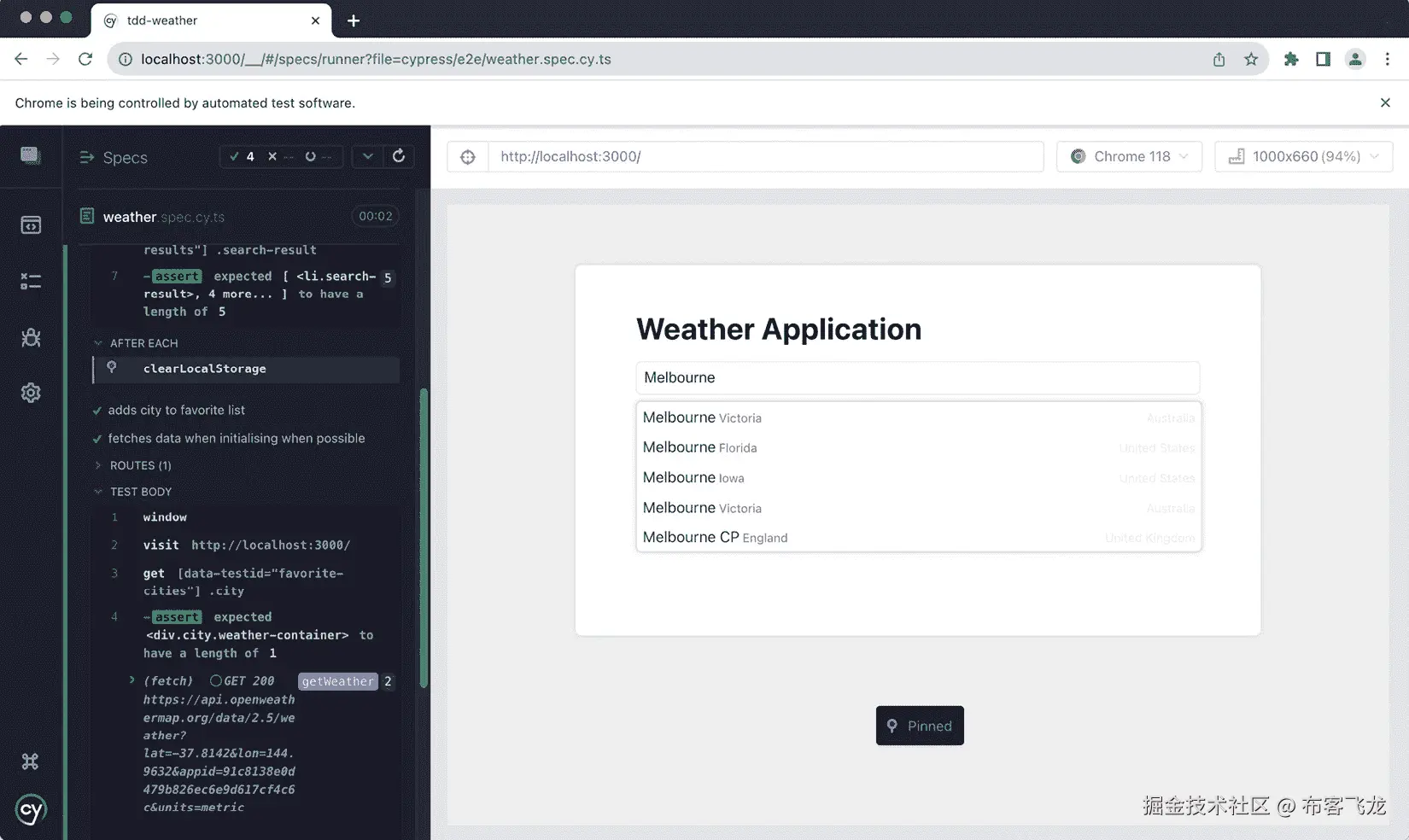Share this page from the address bar

click(x=1219, y=59)
